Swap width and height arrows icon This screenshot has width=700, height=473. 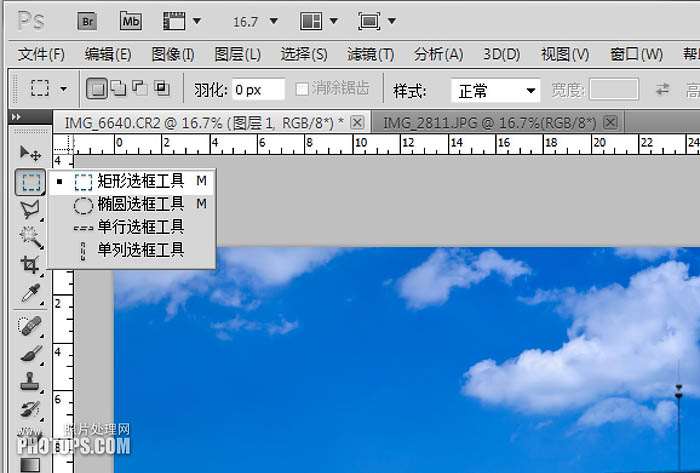point(663,89)
